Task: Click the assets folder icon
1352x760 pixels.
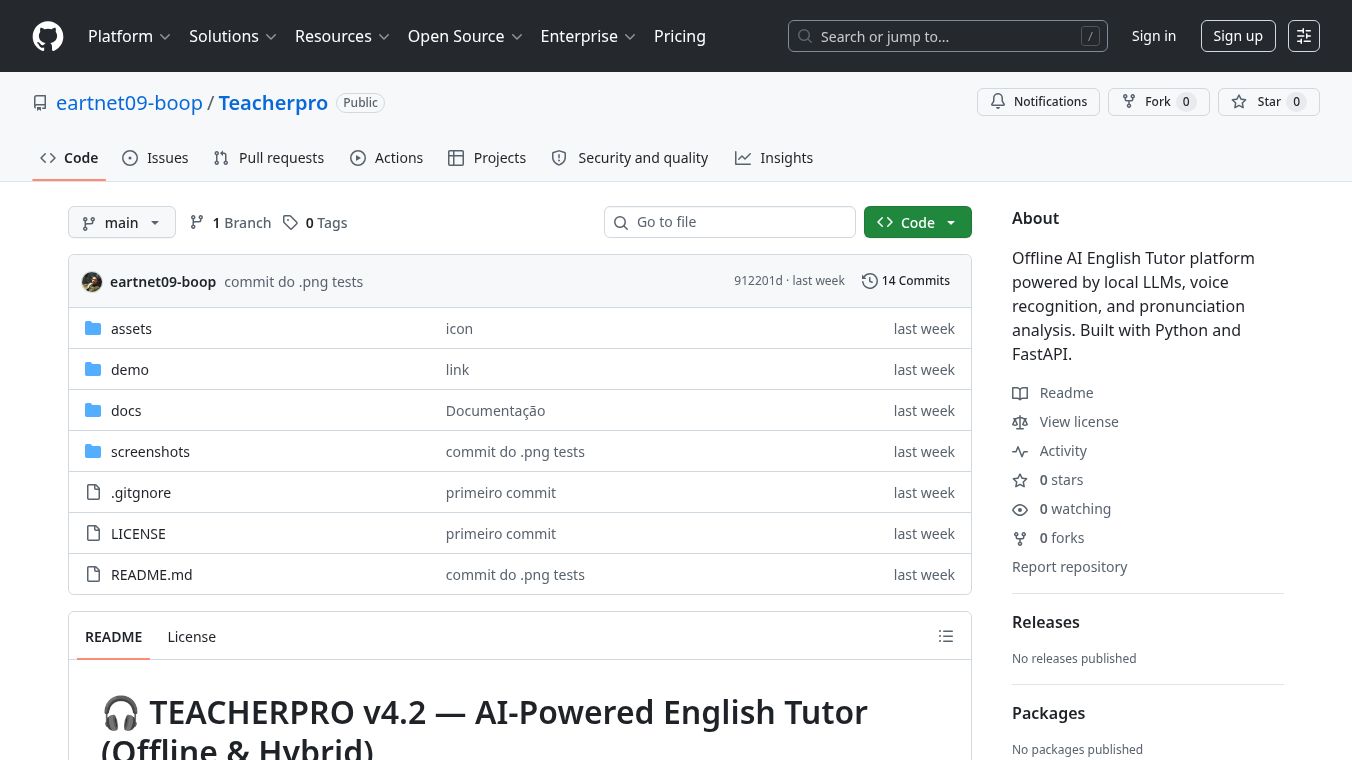Action: pyautogui.click(x=93, y=329)
